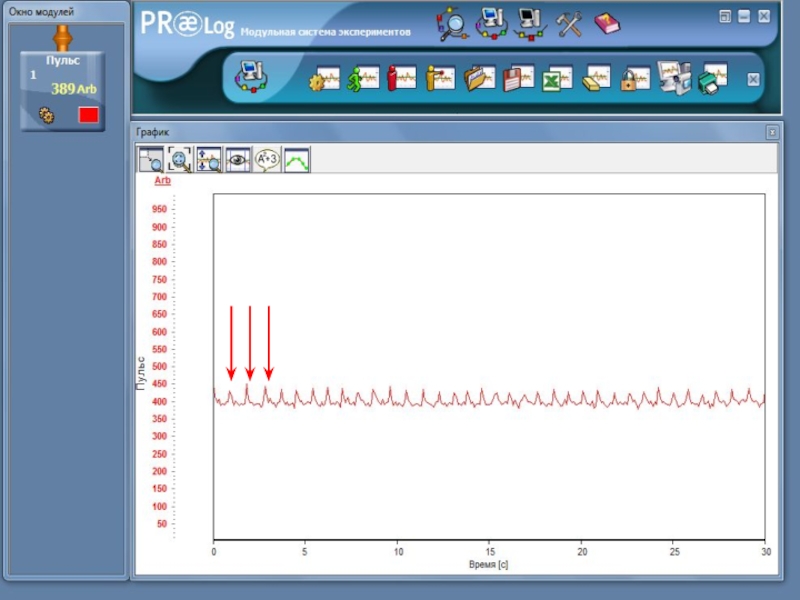Click the red color swatch on Пульс module
The width and height of the screenshot is (800, 600).
pyautogui.click(x=88, y=115)
